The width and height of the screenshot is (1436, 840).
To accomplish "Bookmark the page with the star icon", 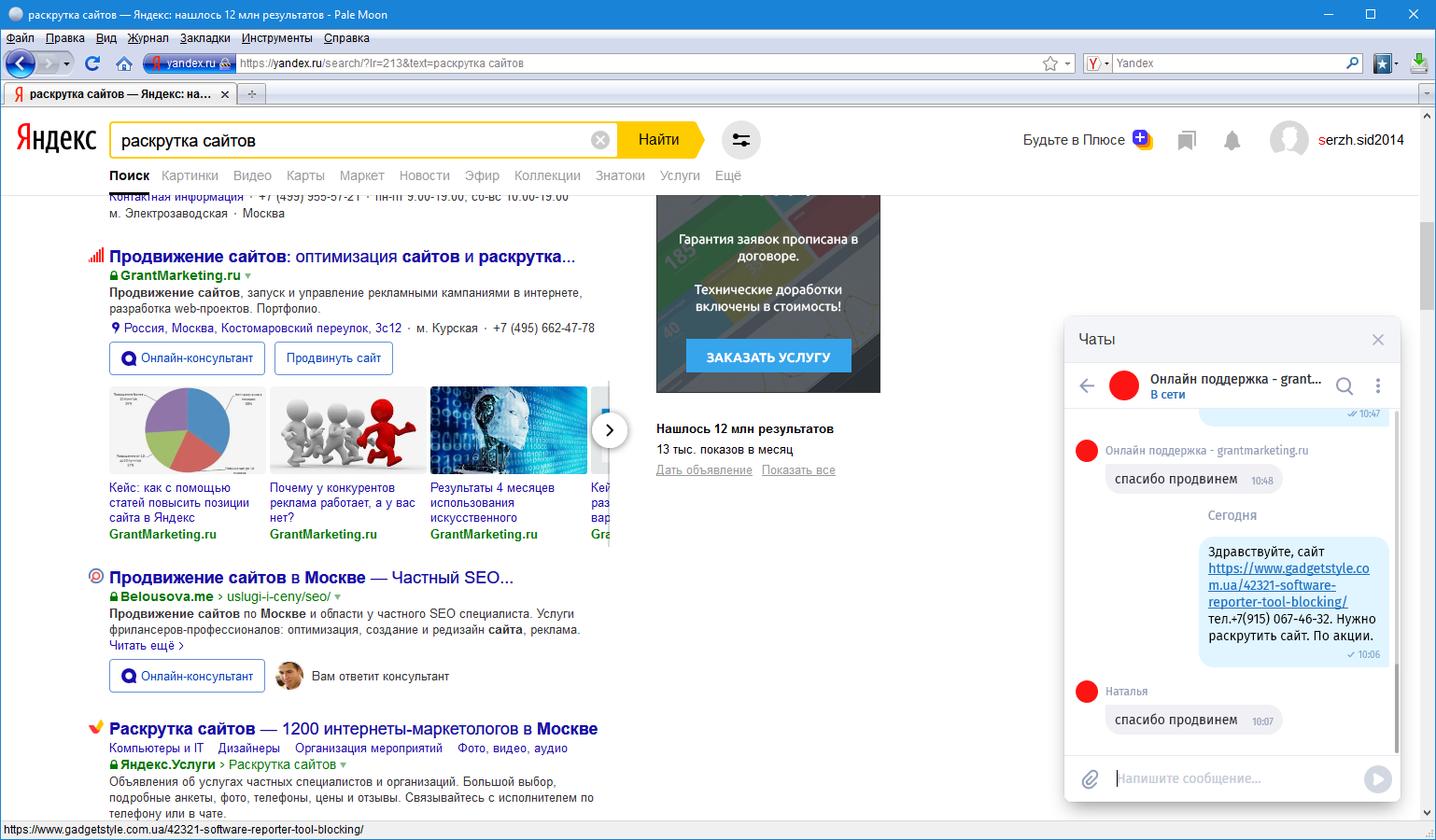I will pyautogui.click(x=1050, y=63).
